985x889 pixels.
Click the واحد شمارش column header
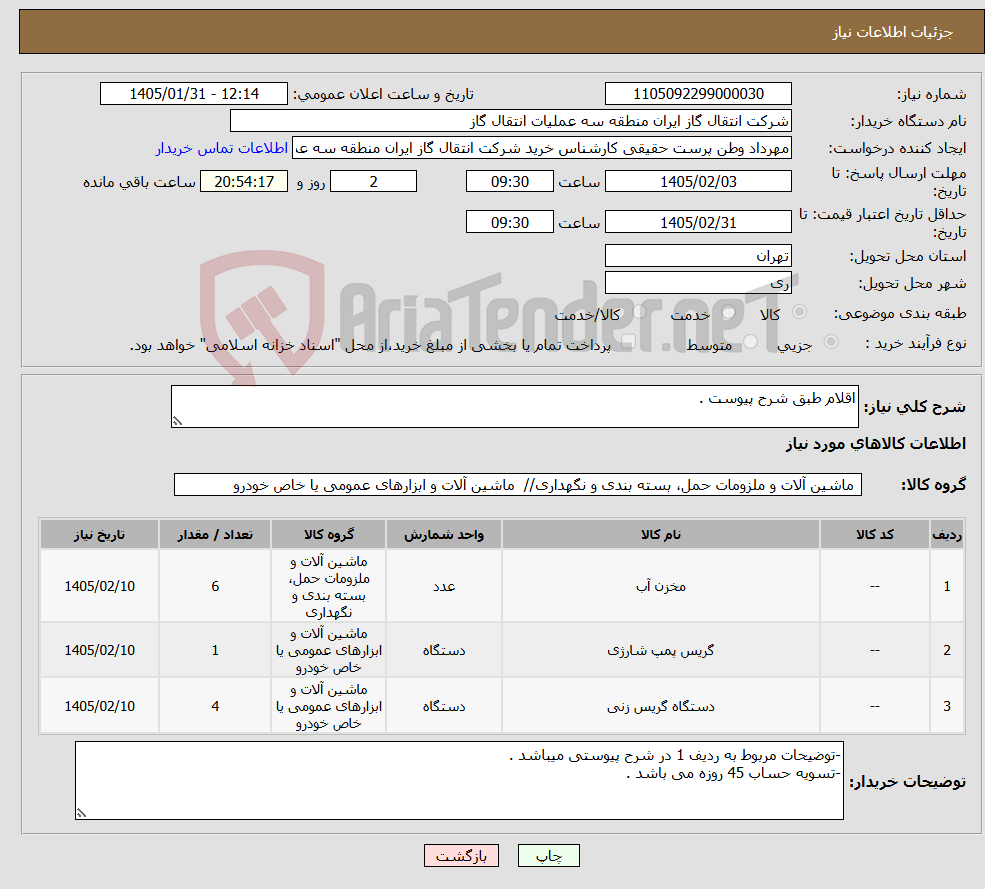444,535
